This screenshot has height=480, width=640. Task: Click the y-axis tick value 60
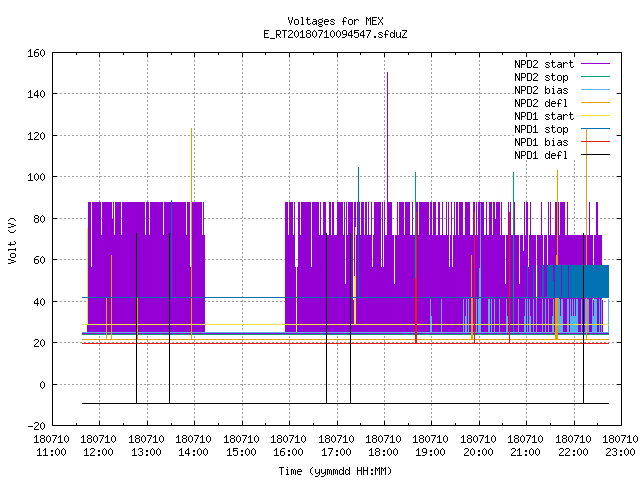[x=39, y=260]
